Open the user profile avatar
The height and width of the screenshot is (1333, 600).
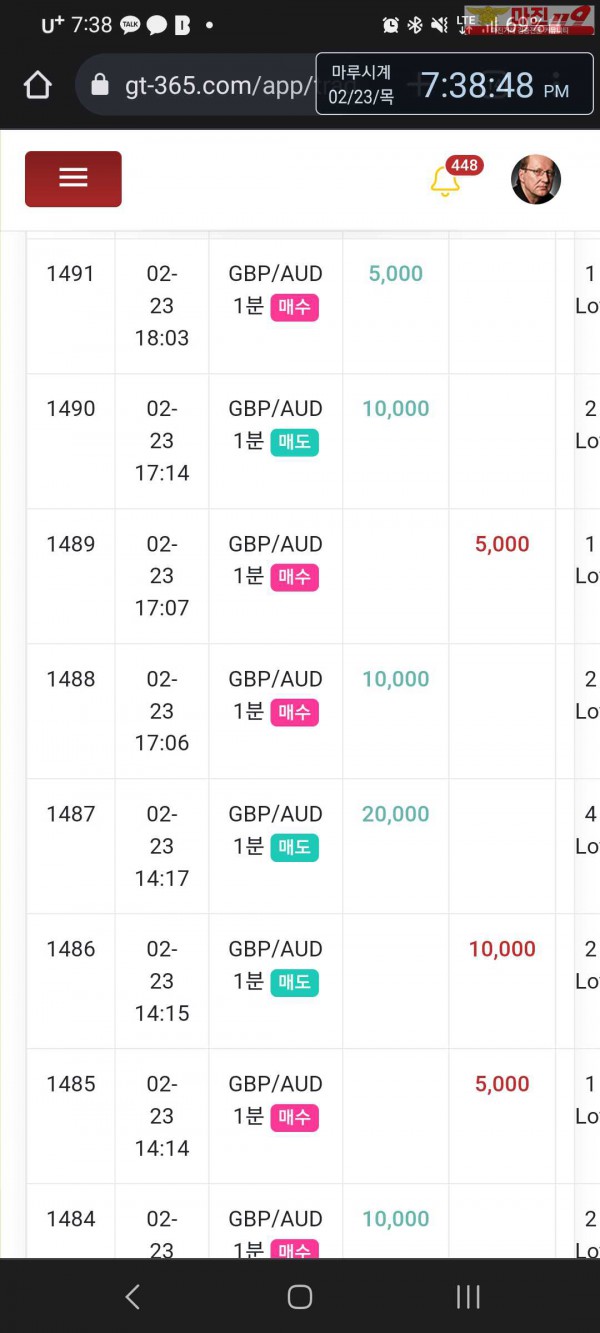pos(536,180)
